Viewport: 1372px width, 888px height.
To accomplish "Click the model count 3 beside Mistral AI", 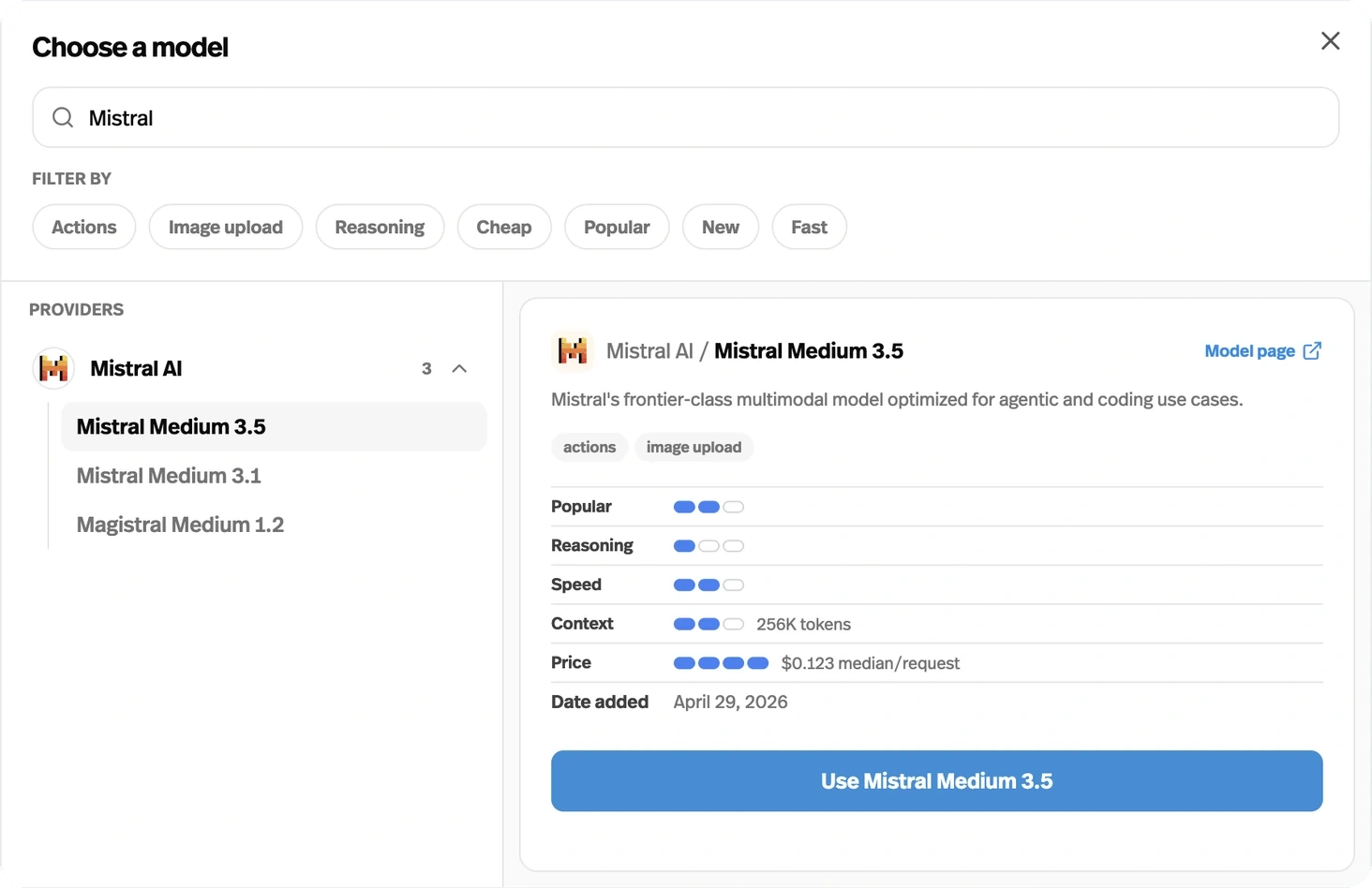I will 426,368.
